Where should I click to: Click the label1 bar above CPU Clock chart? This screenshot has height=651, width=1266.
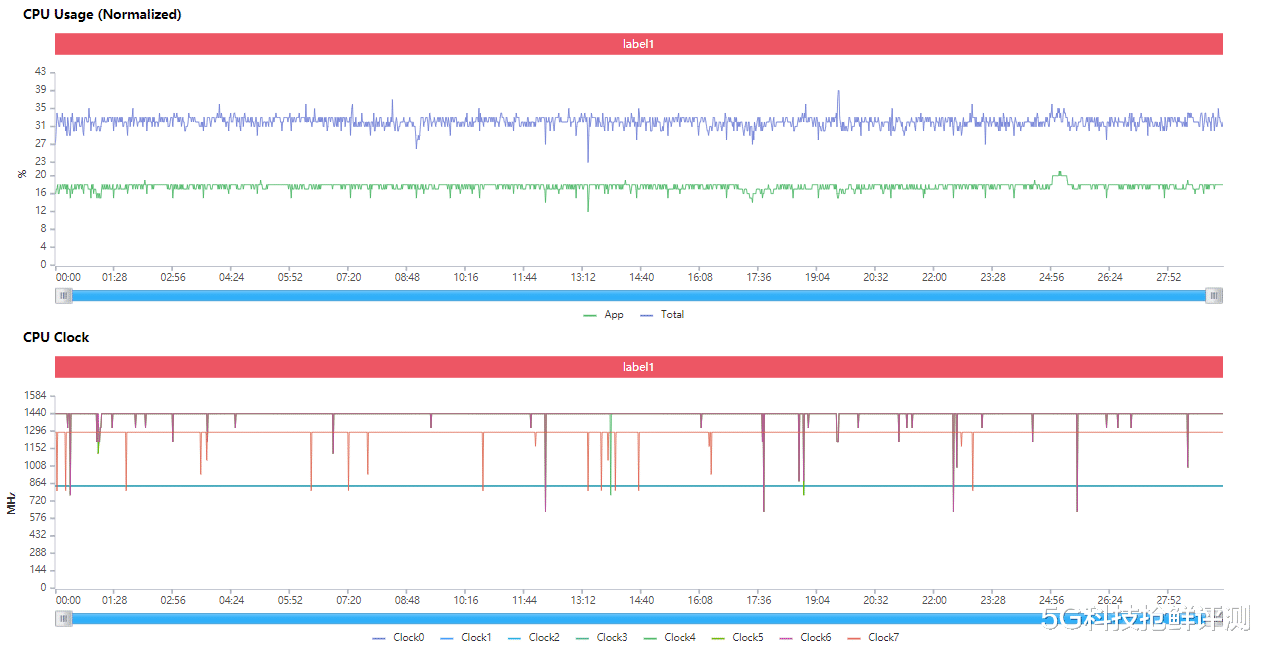pyautogui.click(x=639, y=367)
